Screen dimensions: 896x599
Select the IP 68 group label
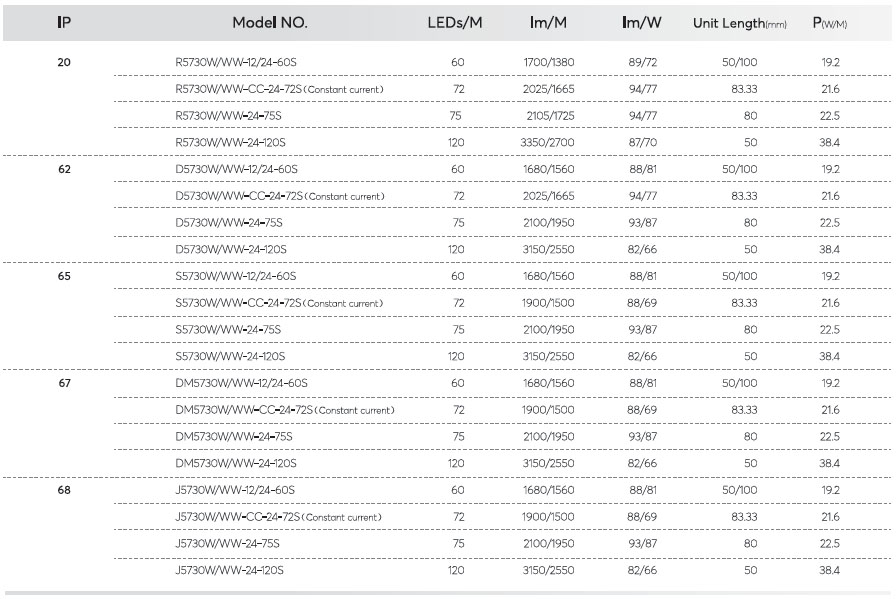coord(64,490)
